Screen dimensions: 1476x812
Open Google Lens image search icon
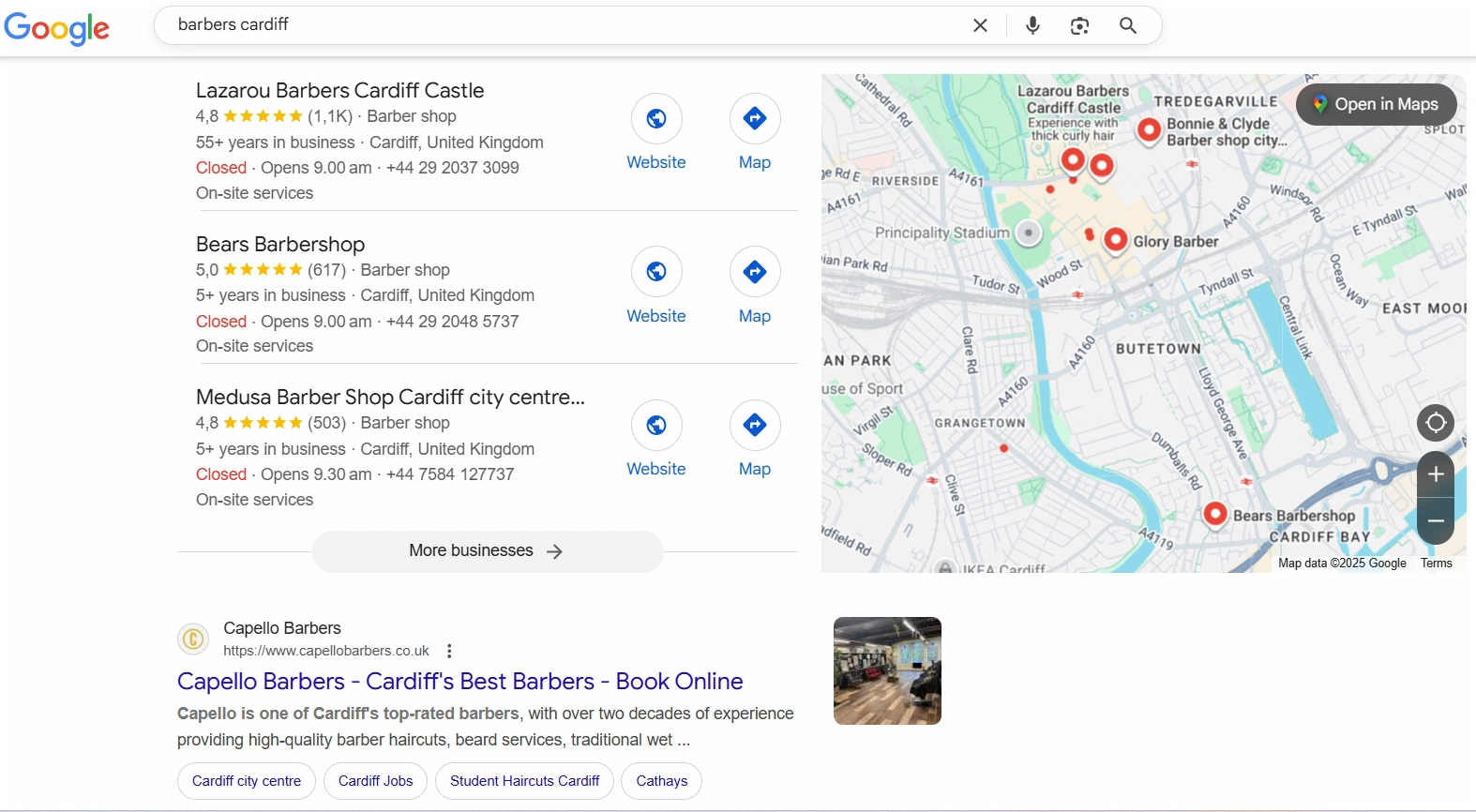1079,25
